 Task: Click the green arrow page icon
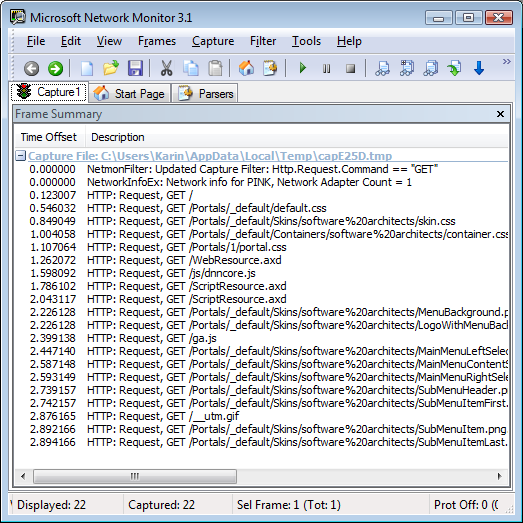(455, 68)
